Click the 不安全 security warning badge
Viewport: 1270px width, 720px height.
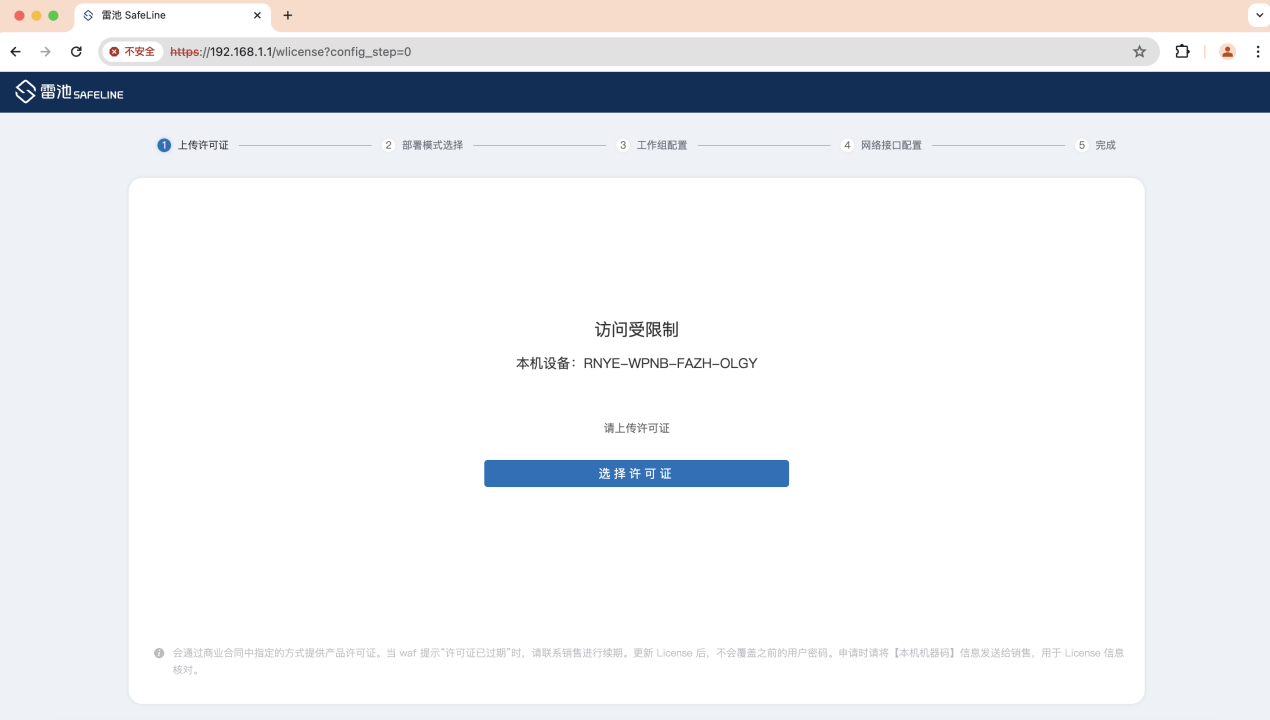pyautogui.click(x=133, y=52)
